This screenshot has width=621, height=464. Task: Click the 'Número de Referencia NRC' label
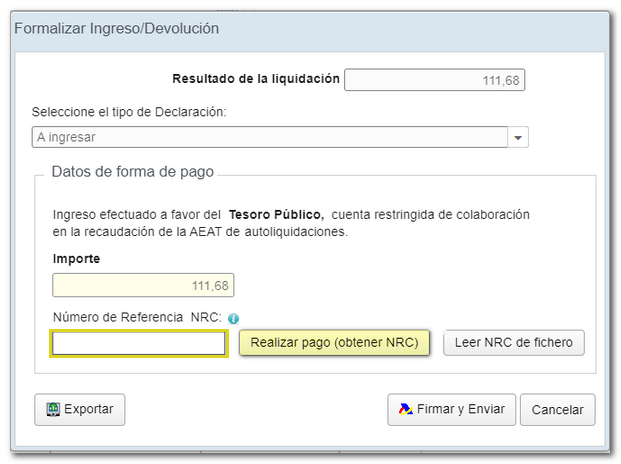coord(136,318)
